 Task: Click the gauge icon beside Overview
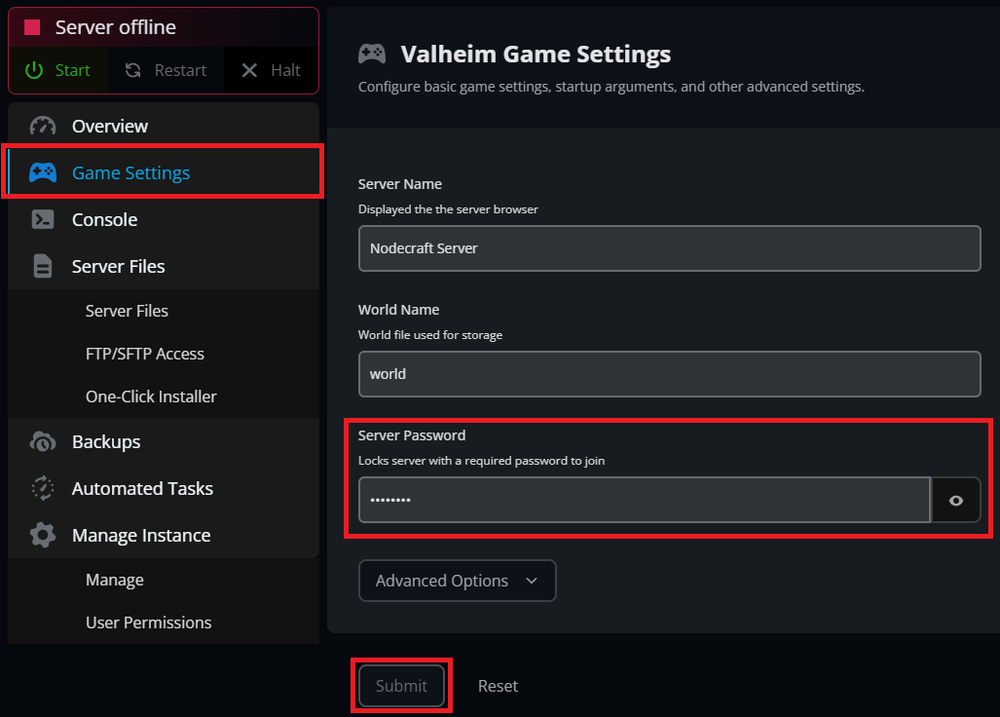[x=43, y=126]
